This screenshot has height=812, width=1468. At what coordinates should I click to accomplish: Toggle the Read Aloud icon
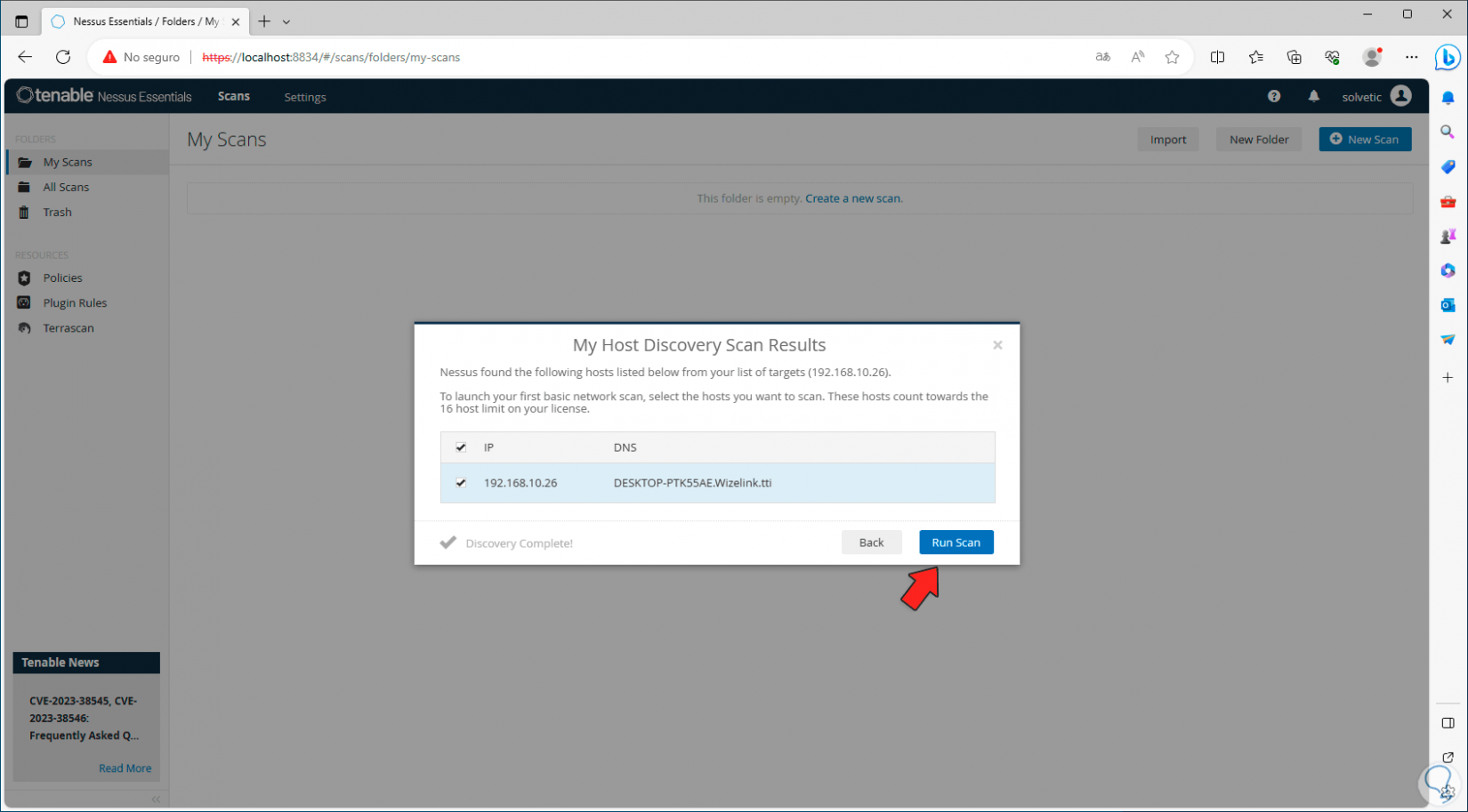[x=1137, y=57]
